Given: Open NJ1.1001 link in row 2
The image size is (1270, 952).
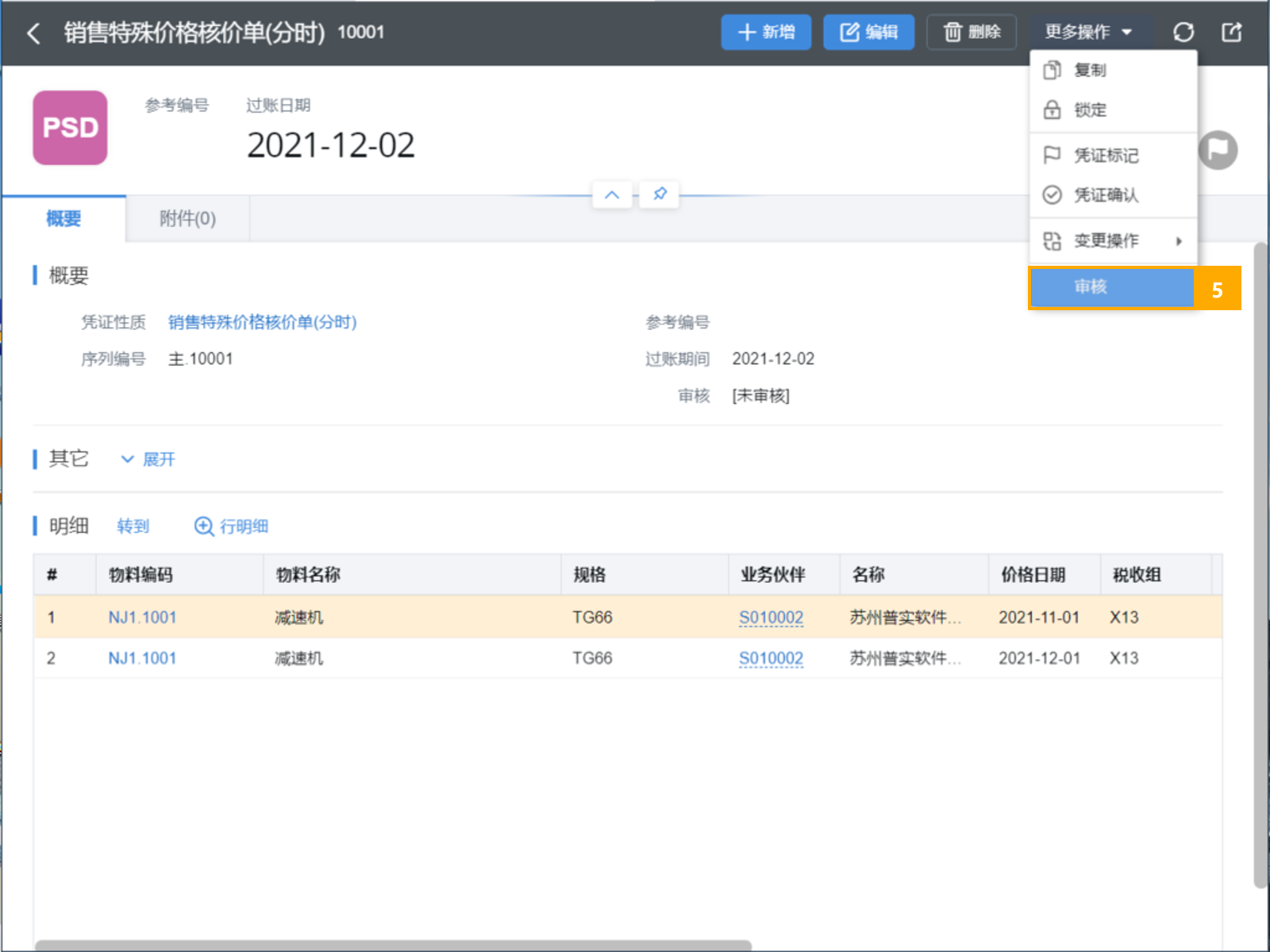Looking at the screenshot, I should [x=142, y=658].
